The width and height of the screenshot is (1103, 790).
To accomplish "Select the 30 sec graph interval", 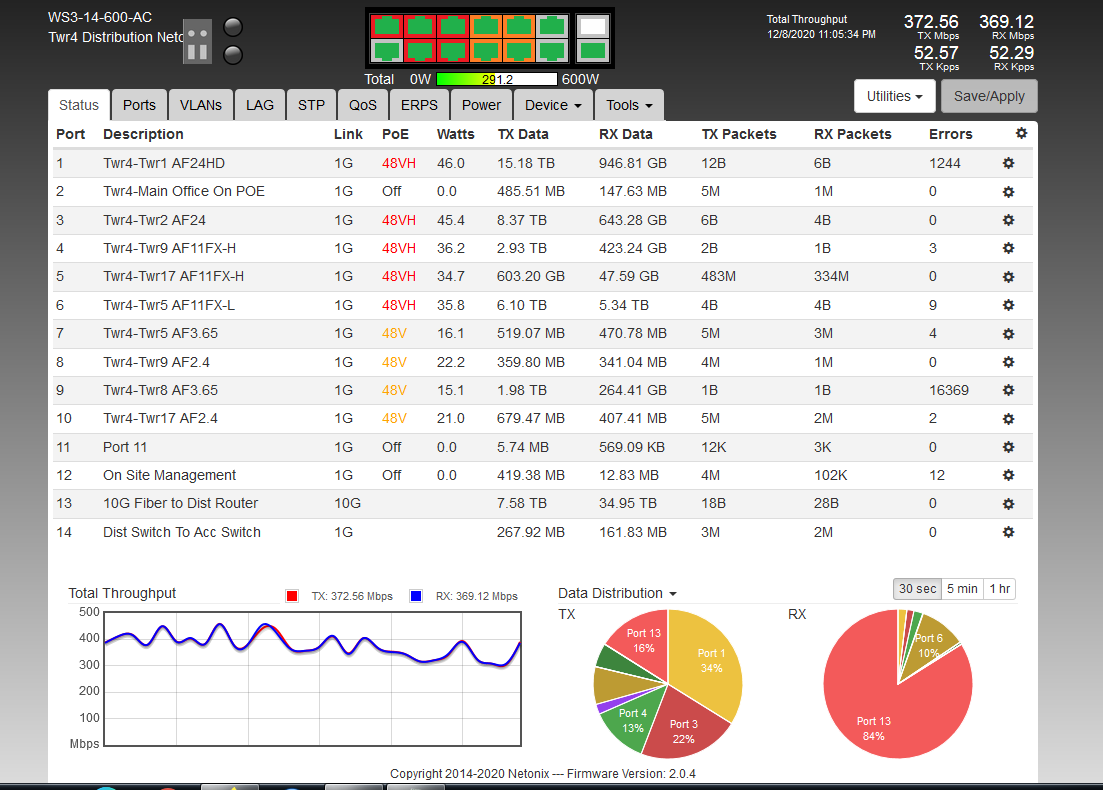I will pos(917,589).
